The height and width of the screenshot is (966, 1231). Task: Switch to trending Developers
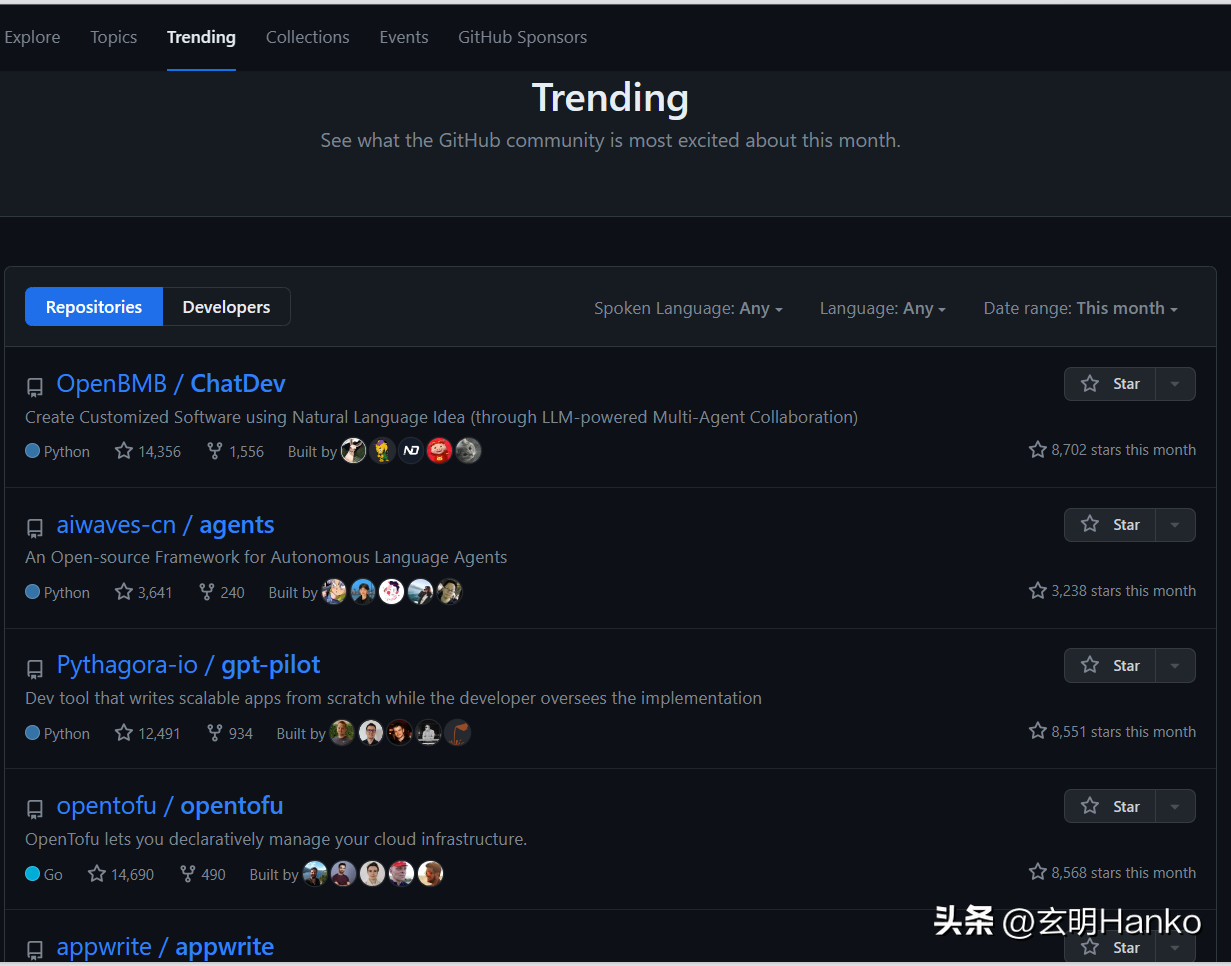click(226, 307)
